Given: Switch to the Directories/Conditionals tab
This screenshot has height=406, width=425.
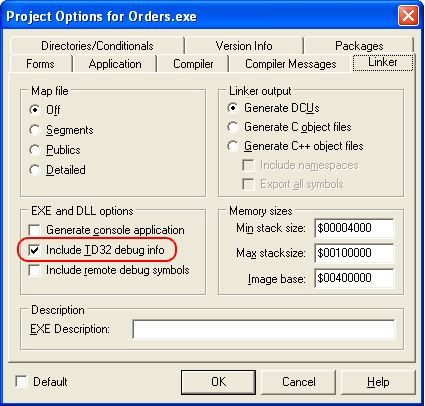Looking at the screenshot, I should pyautogui.click(x=97, y=45).
